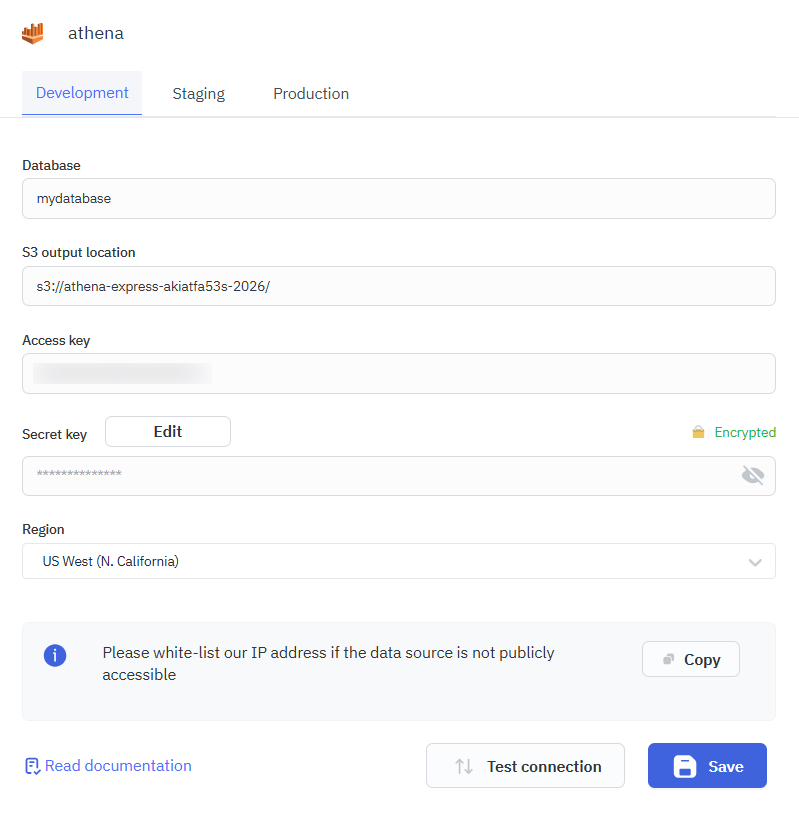799x817 pixels.
Task: Expand the Region chevron arrow
Action: (756, 562)
